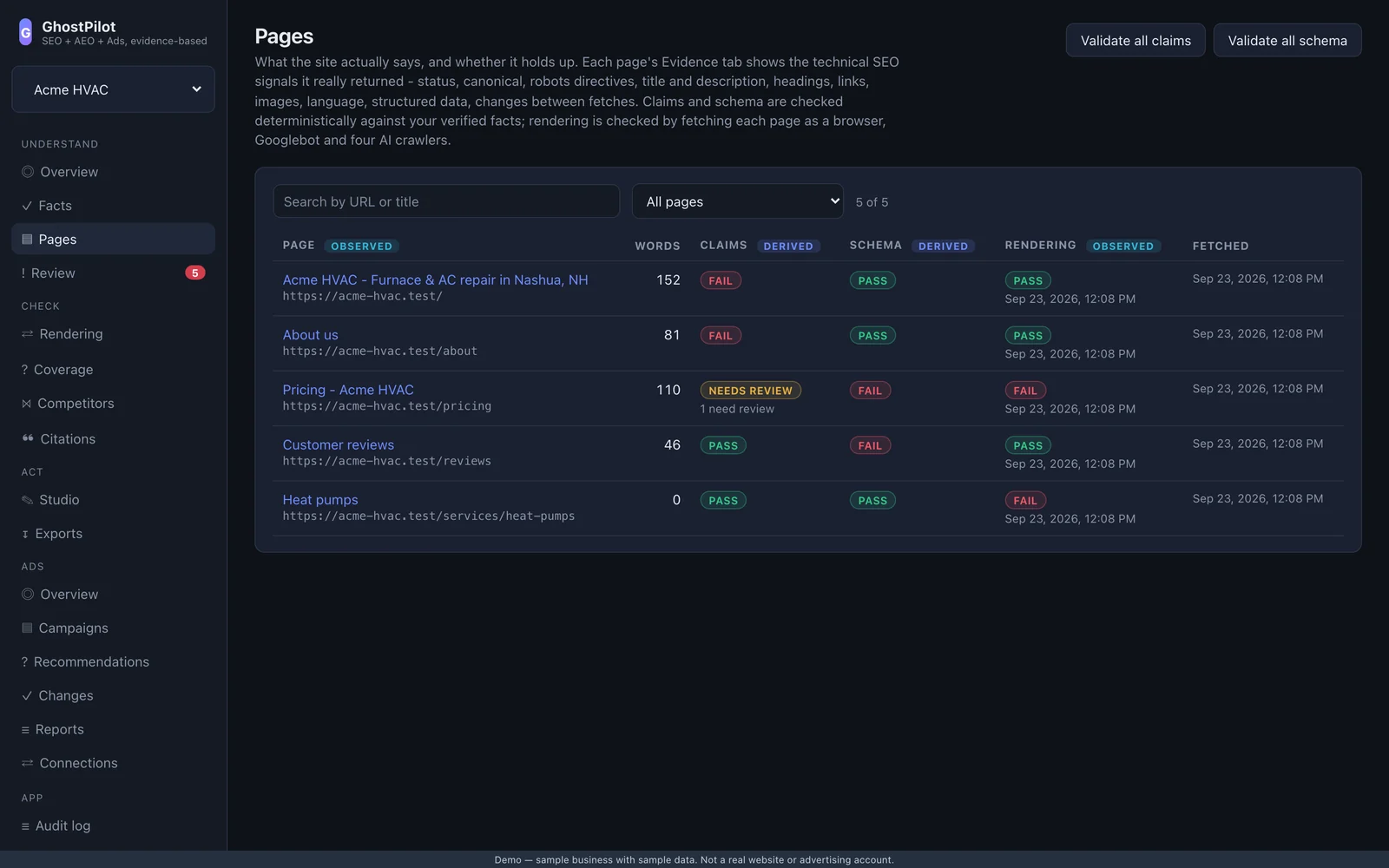This screenshot has height=868, width=1389.
Task: Click the '1 need review' note
Action: (x=737, y=409)
